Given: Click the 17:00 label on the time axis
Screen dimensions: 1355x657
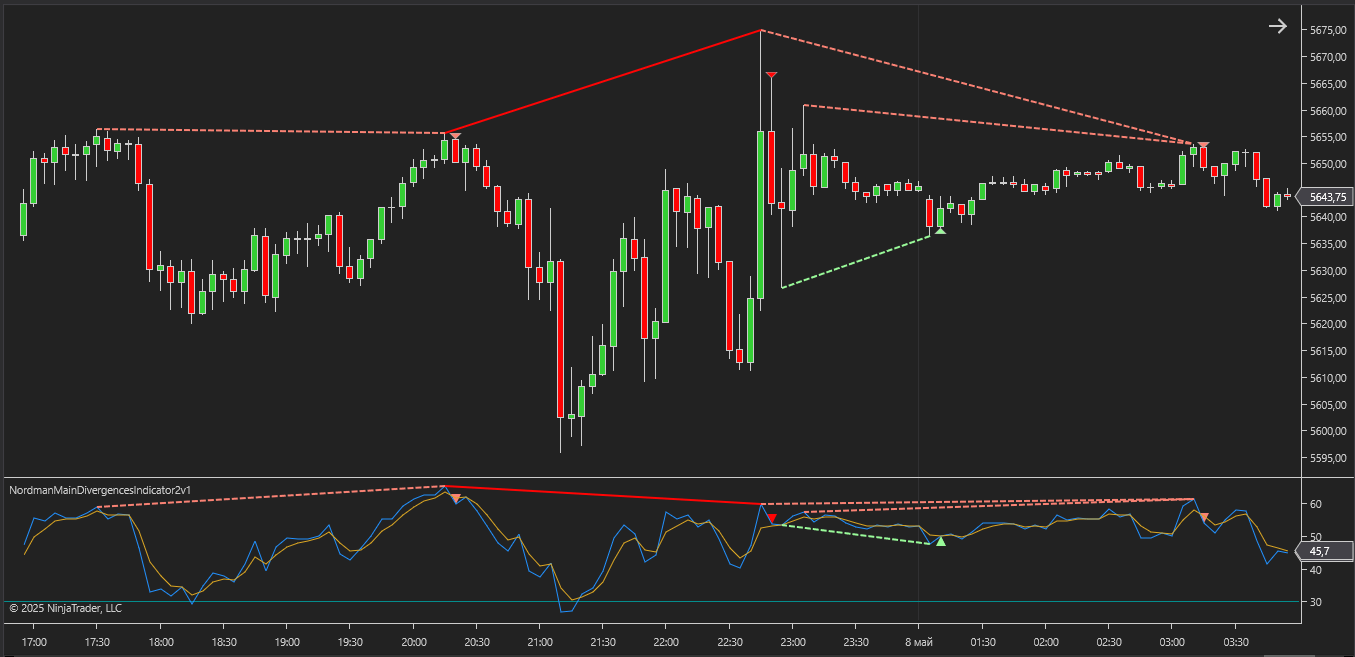Looking at the screenshot, I should tap(34, 642).
